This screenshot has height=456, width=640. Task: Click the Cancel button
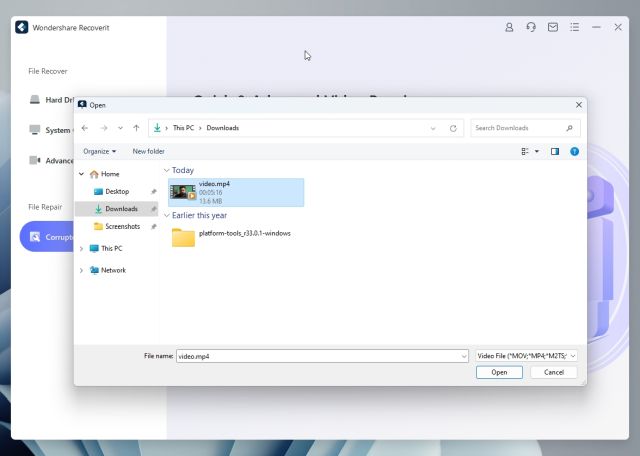point(554,372)
